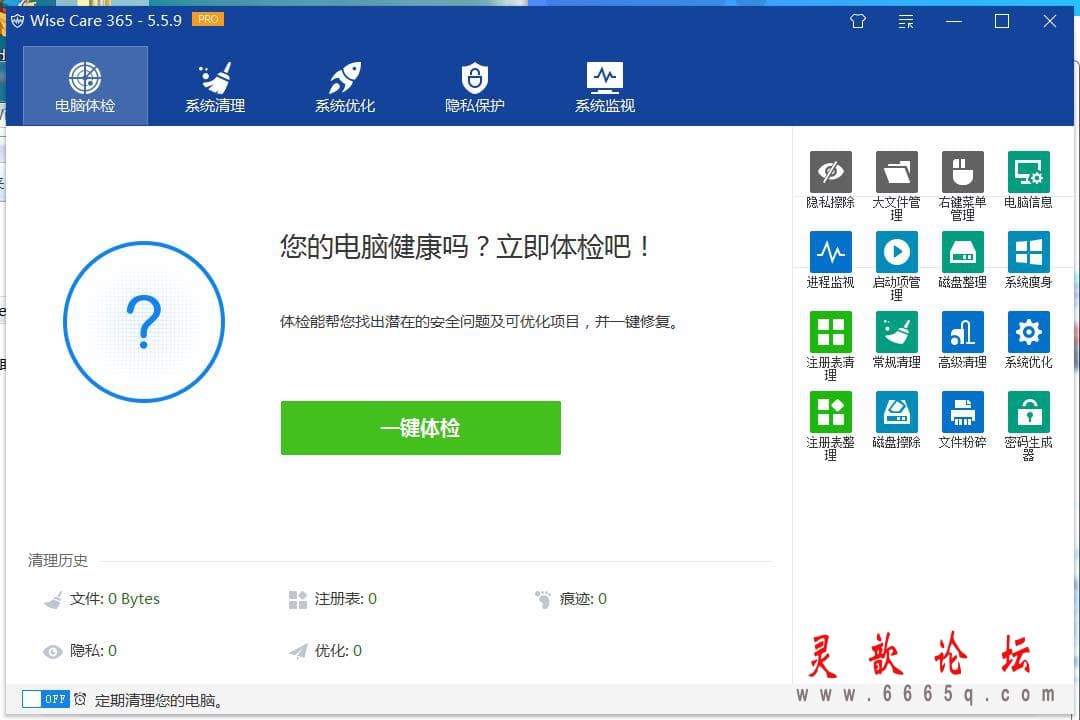1080x720 pixels.
Task: Switch to the 系统监视 system monitor tab
Action: click(x=605, y=86)
